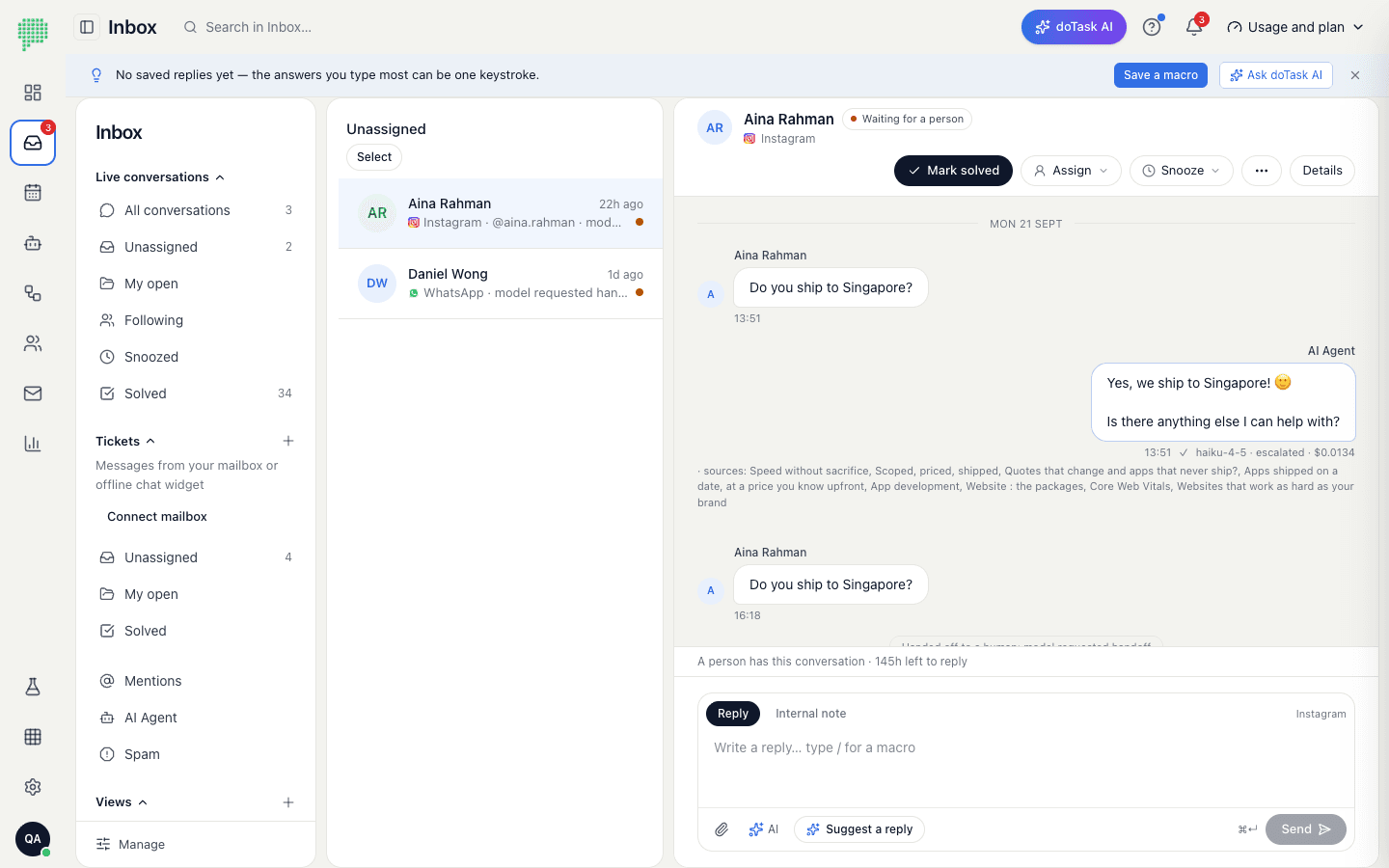Viewport: 1389px width, 868px height.
Task: Open the calendar icon in left rail
Action: pyautogui.click(x=33, y=193)
